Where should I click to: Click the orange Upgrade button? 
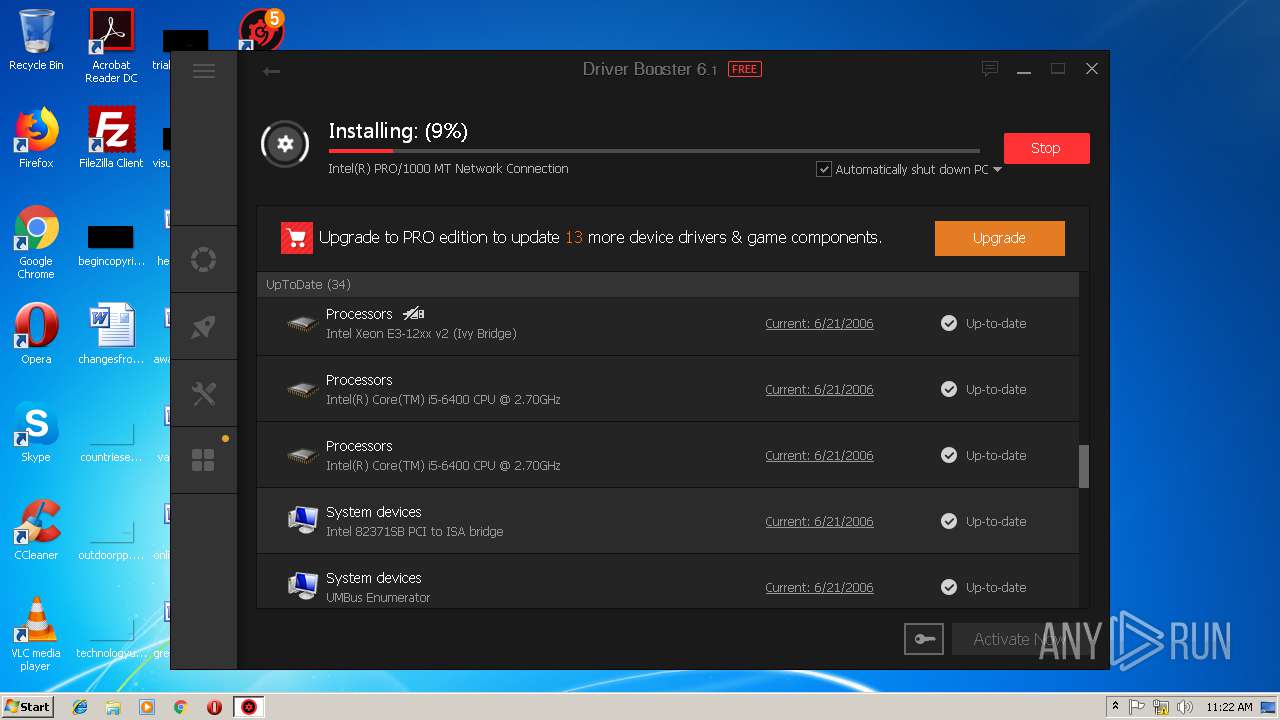tap(999, 238)
